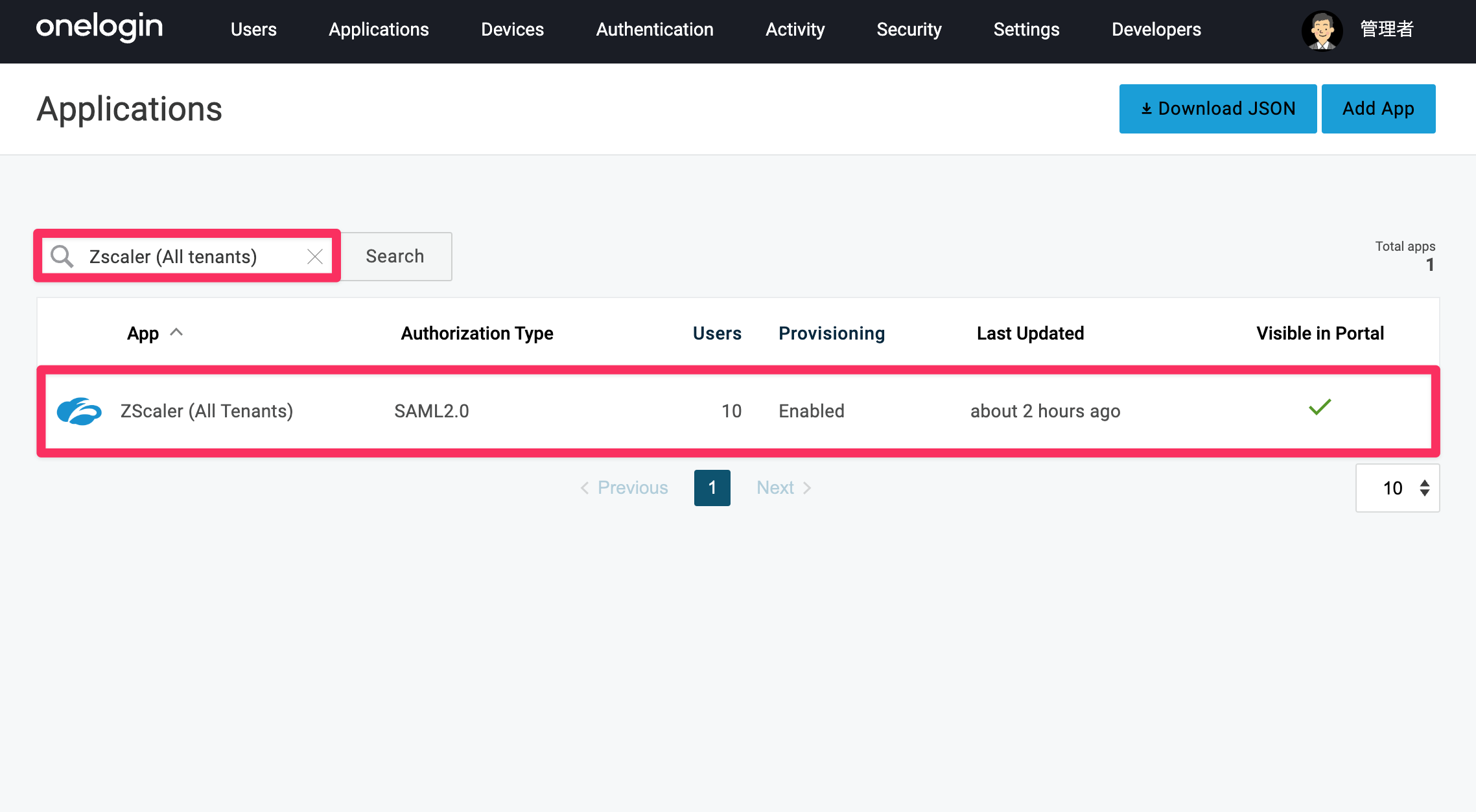Click the Search button
Screen dimensions: 1476x812
click(395, 257)
